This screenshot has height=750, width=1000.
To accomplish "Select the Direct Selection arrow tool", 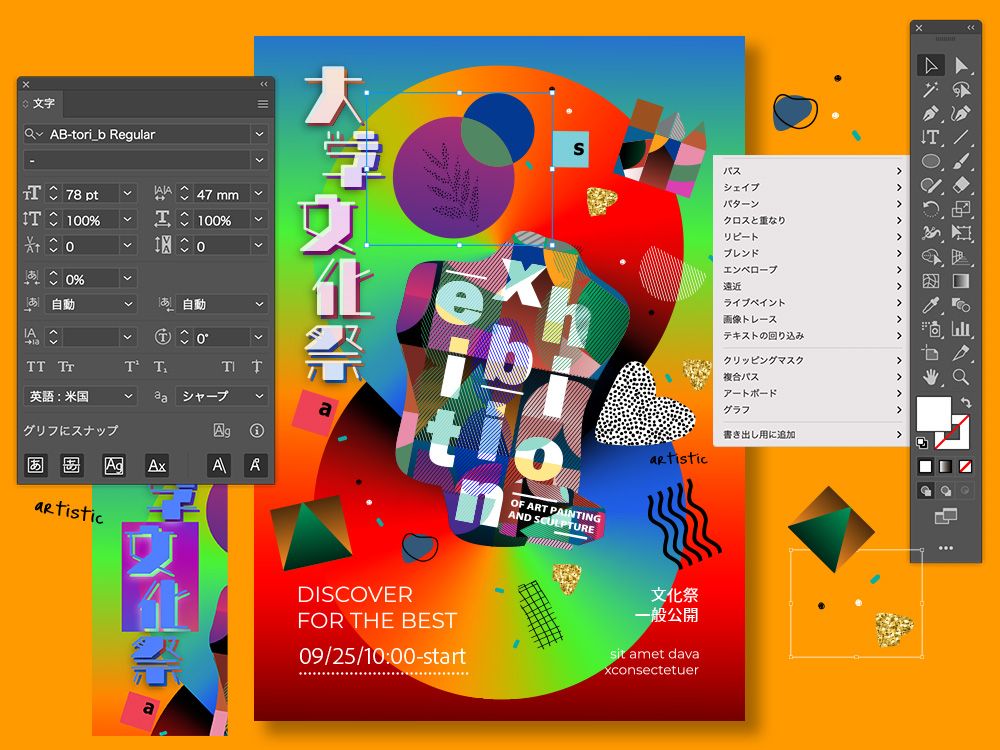I will point(960,65).
